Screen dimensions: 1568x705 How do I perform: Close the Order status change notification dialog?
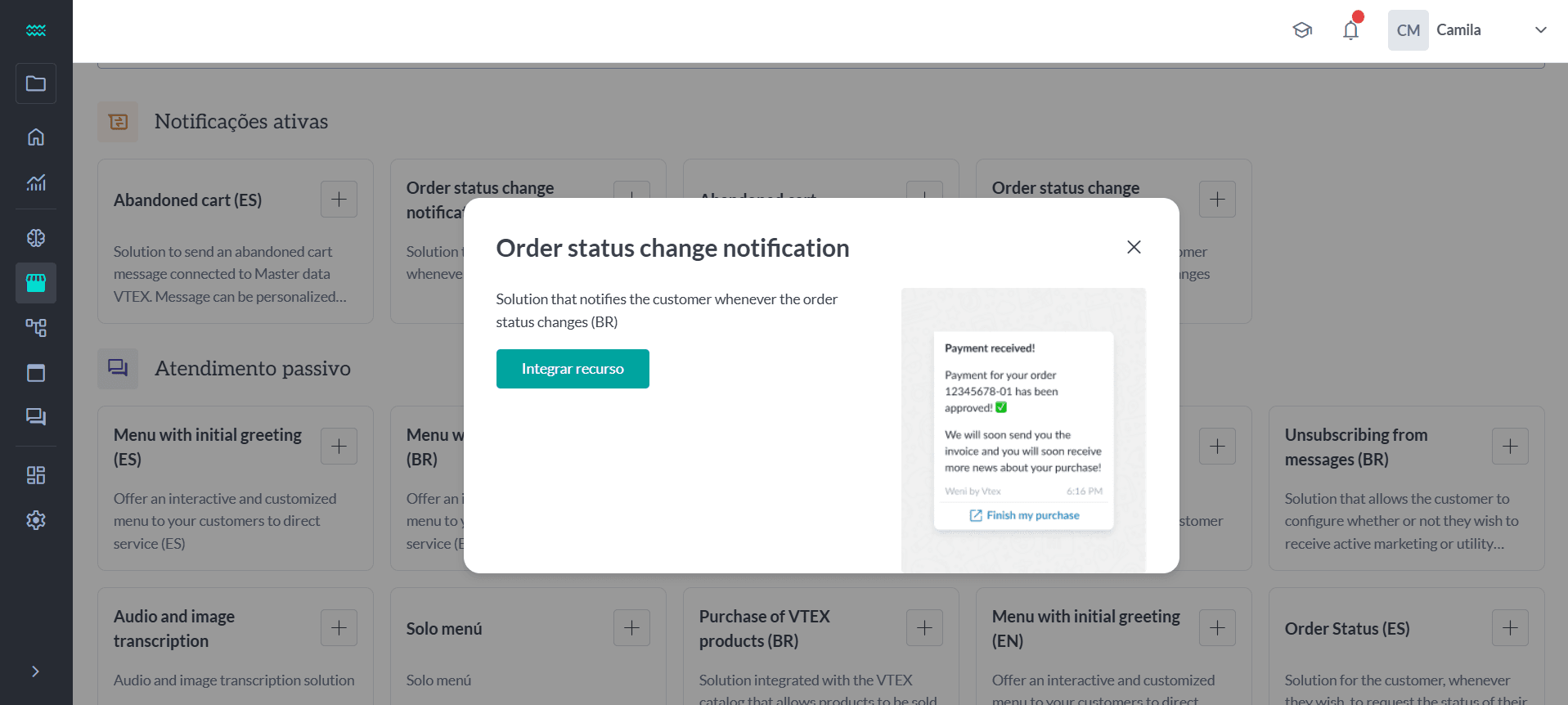pos(1134,246)
